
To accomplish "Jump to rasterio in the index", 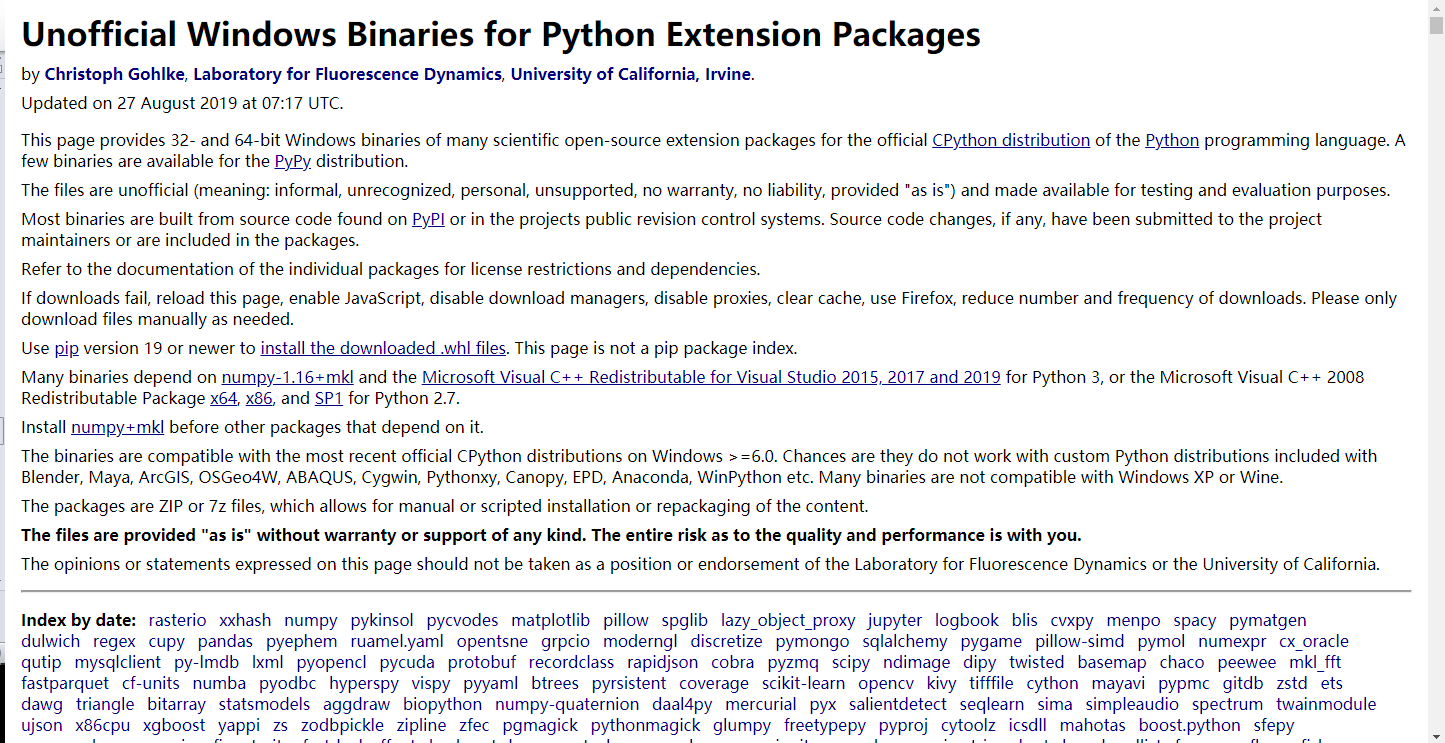I will 177,620.
